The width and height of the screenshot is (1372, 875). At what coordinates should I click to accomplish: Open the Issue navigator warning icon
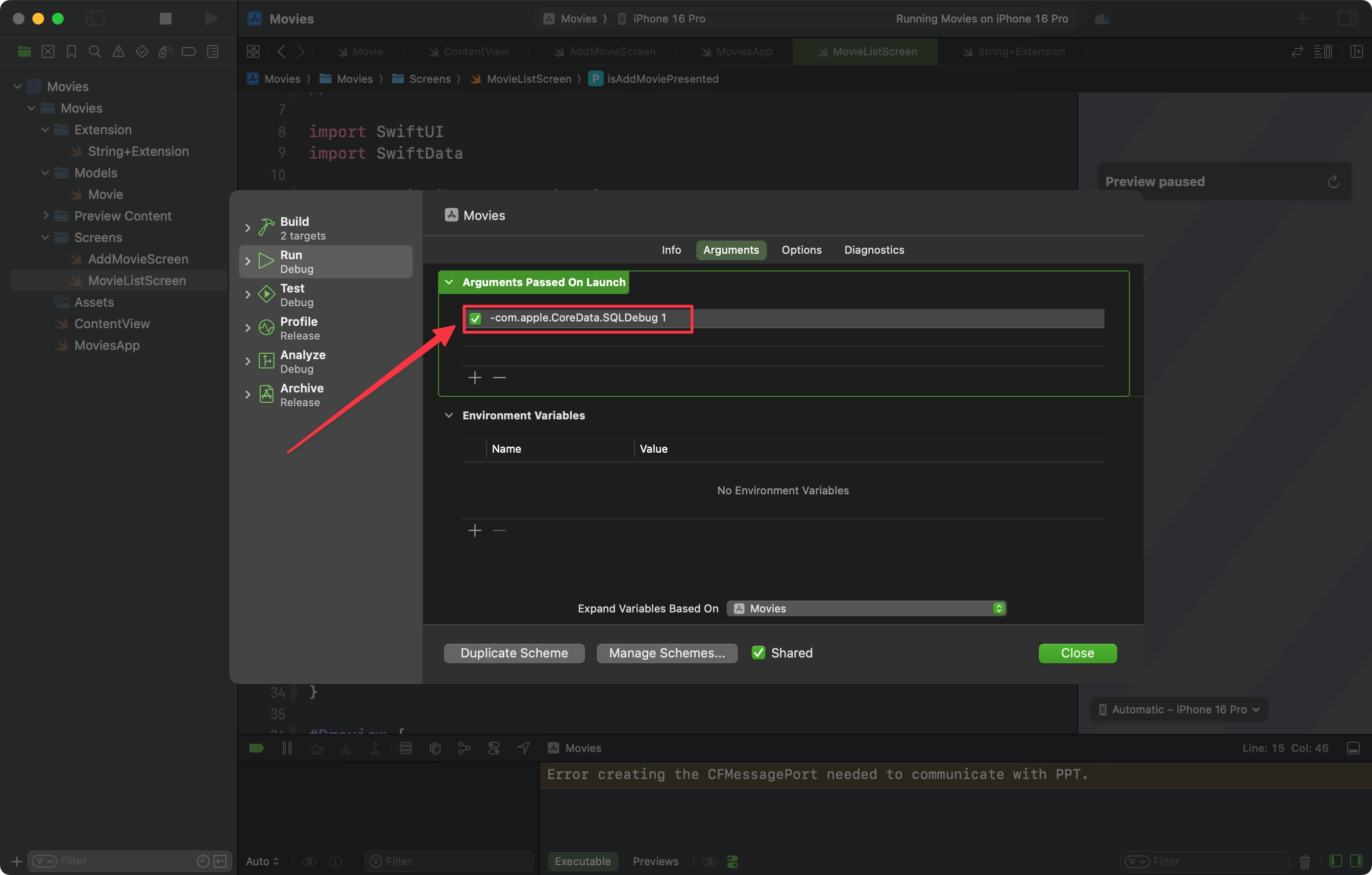119,52
